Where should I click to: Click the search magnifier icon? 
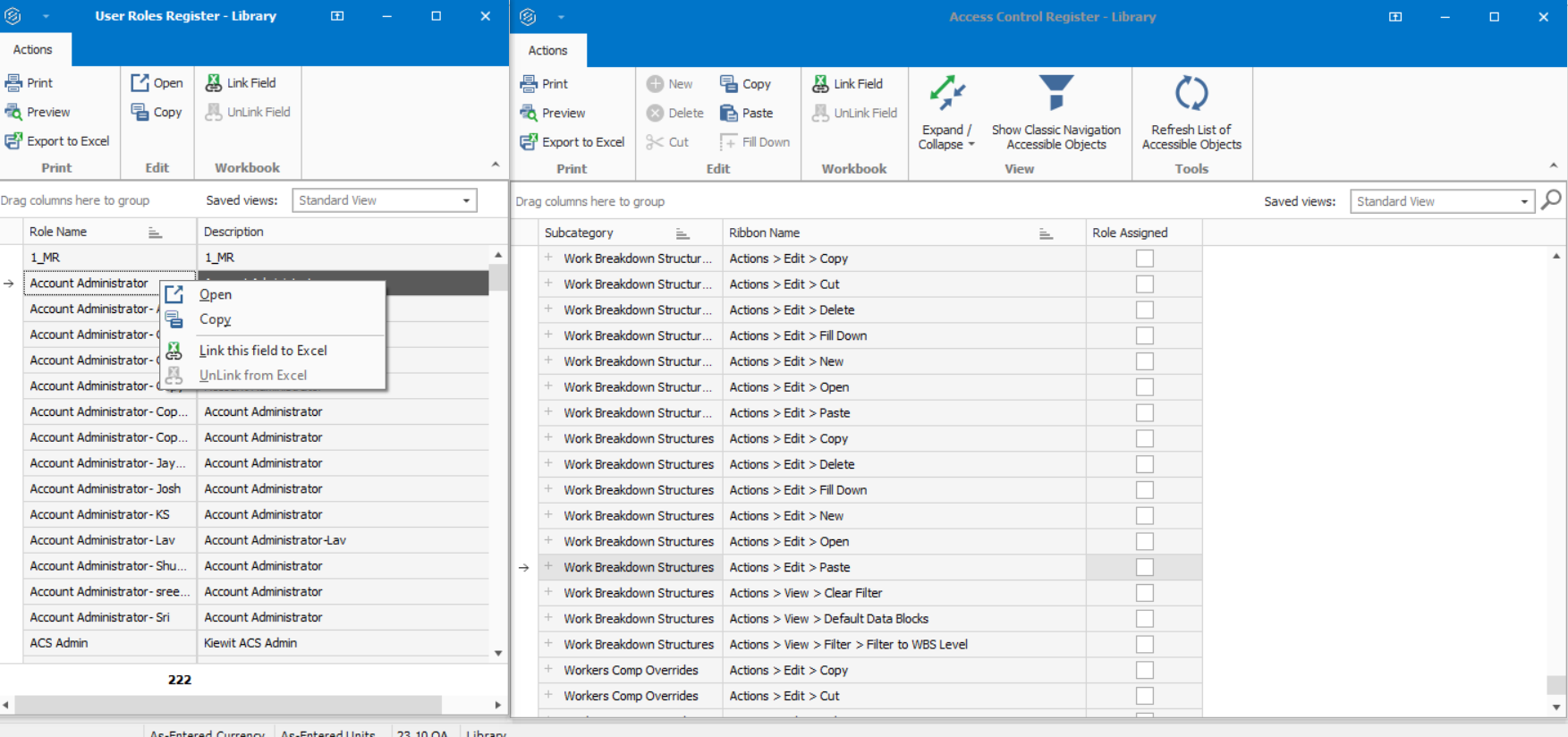pos(1552,200)
